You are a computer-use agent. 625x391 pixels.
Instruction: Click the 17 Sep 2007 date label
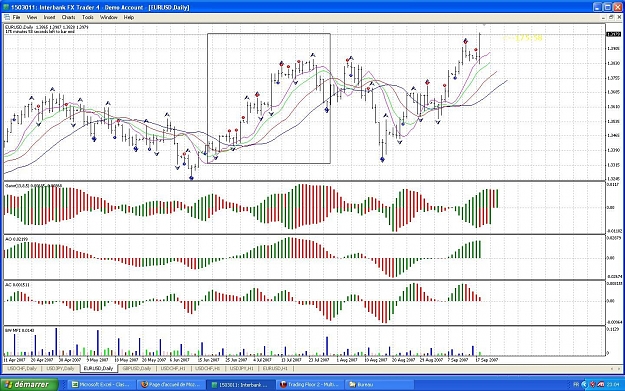pyautogui.click(x=487, y=360)
